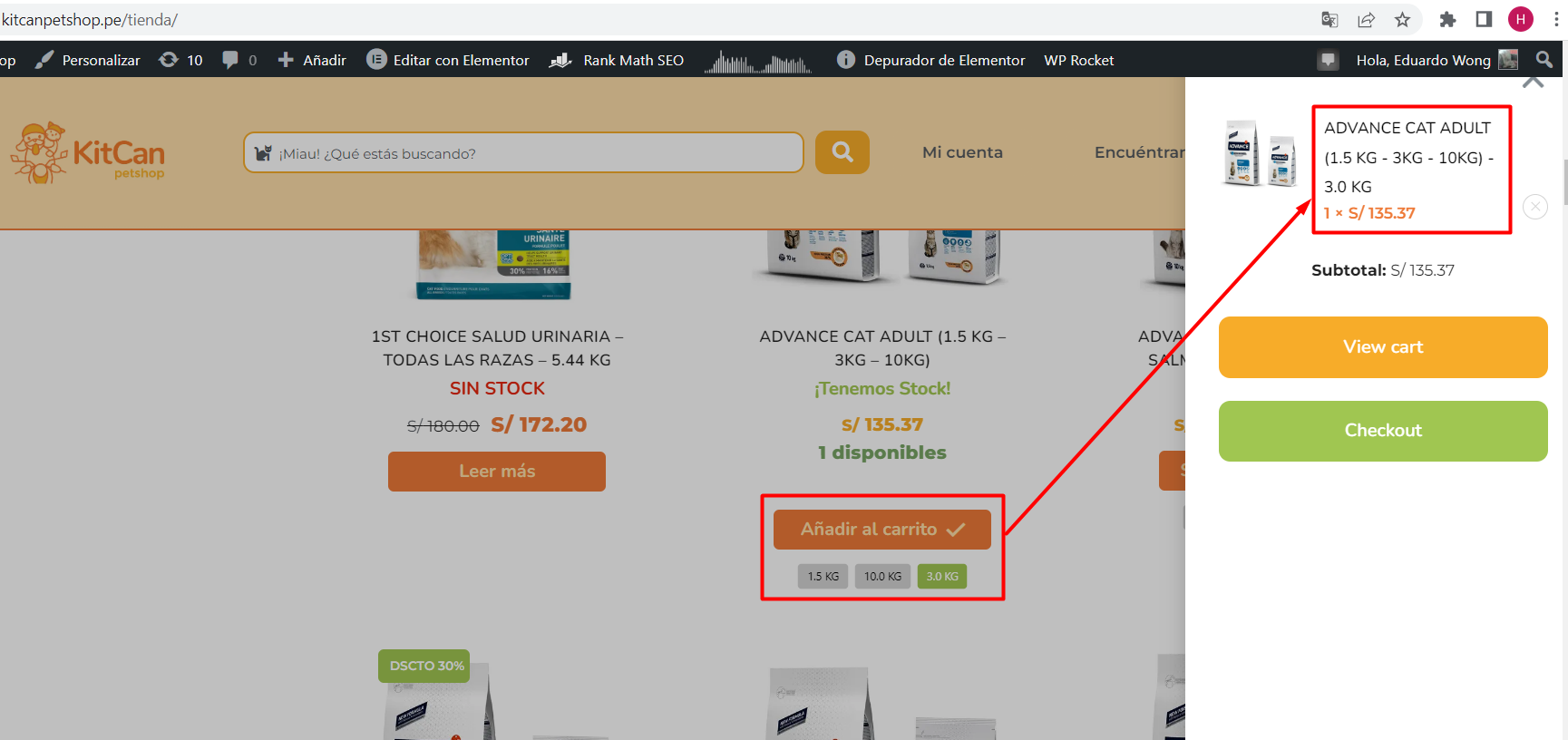Click the Encuéntranos header link
Image resolution: width=1568 pixels, height=740 pixels.
1139,152
